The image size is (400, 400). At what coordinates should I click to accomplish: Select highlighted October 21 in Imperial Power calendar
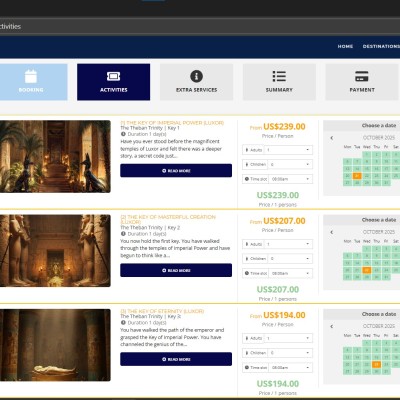point(357,176)
